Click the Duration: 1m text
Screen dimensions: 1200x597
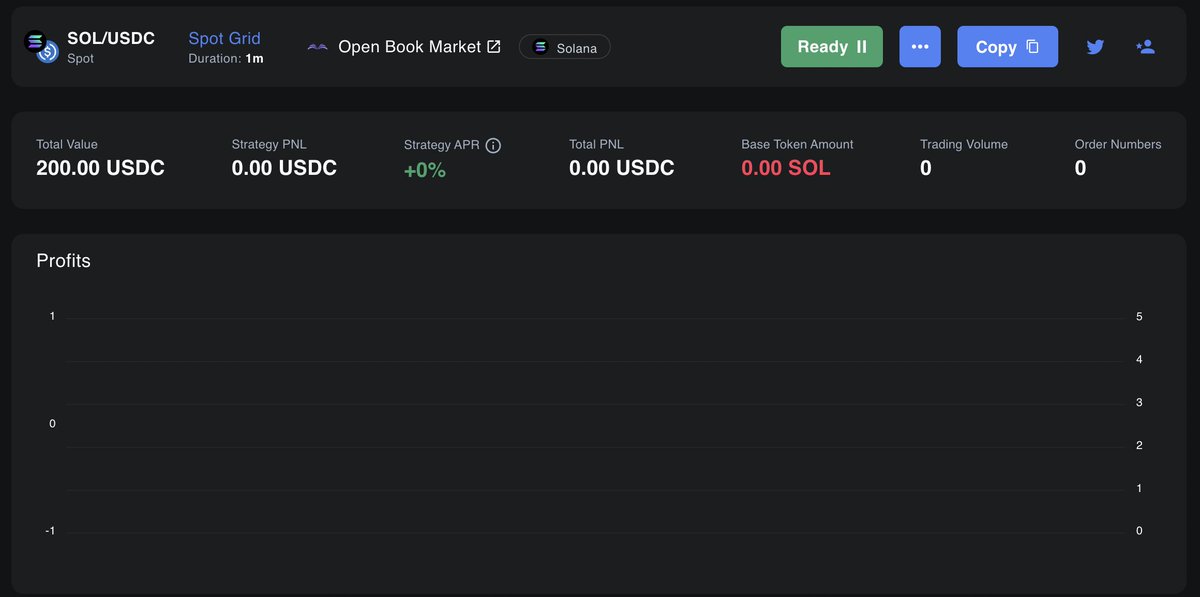(x=226, y=59)
